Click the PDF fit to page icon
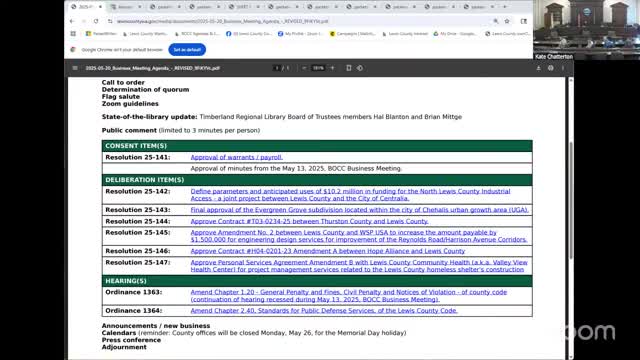640x360 pixels. coord(349,68)
